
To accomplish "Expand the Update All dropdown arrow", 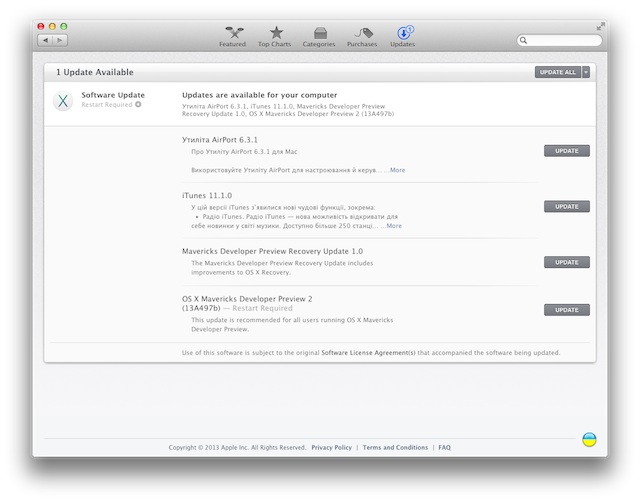I will tap(586, 72).
